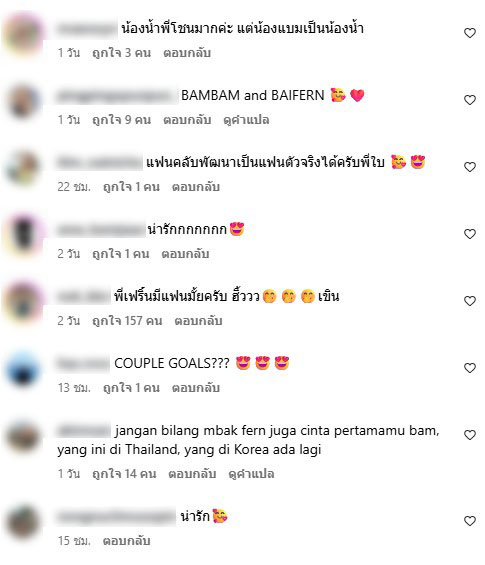Heart the last 'น่ารัก' comment from 15 hours ago
Screen dimensions: 485x565
(470, 521)
